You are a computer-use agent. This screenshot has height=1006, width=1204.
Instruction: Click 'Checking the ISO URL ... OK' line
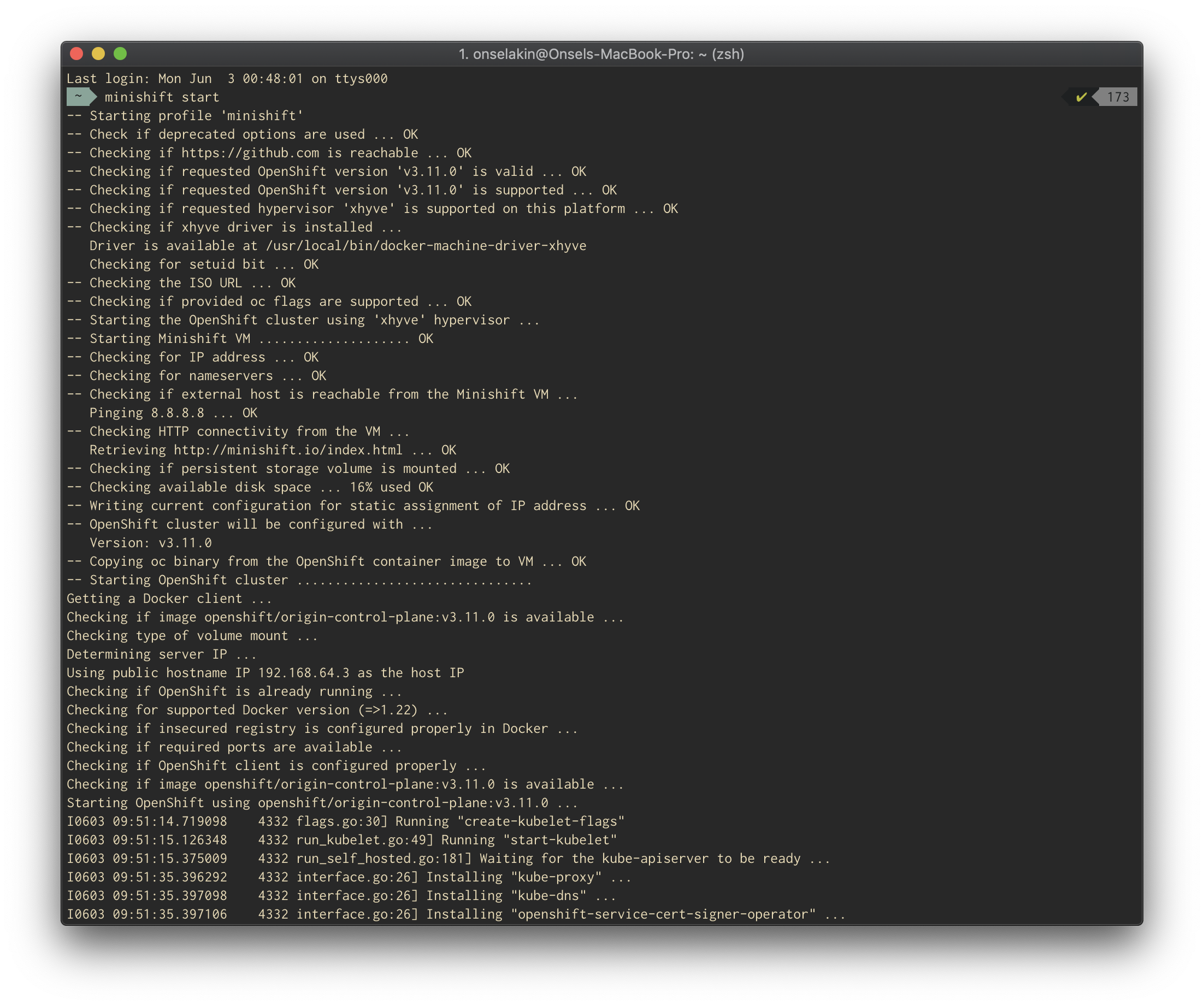coord(181,282)
